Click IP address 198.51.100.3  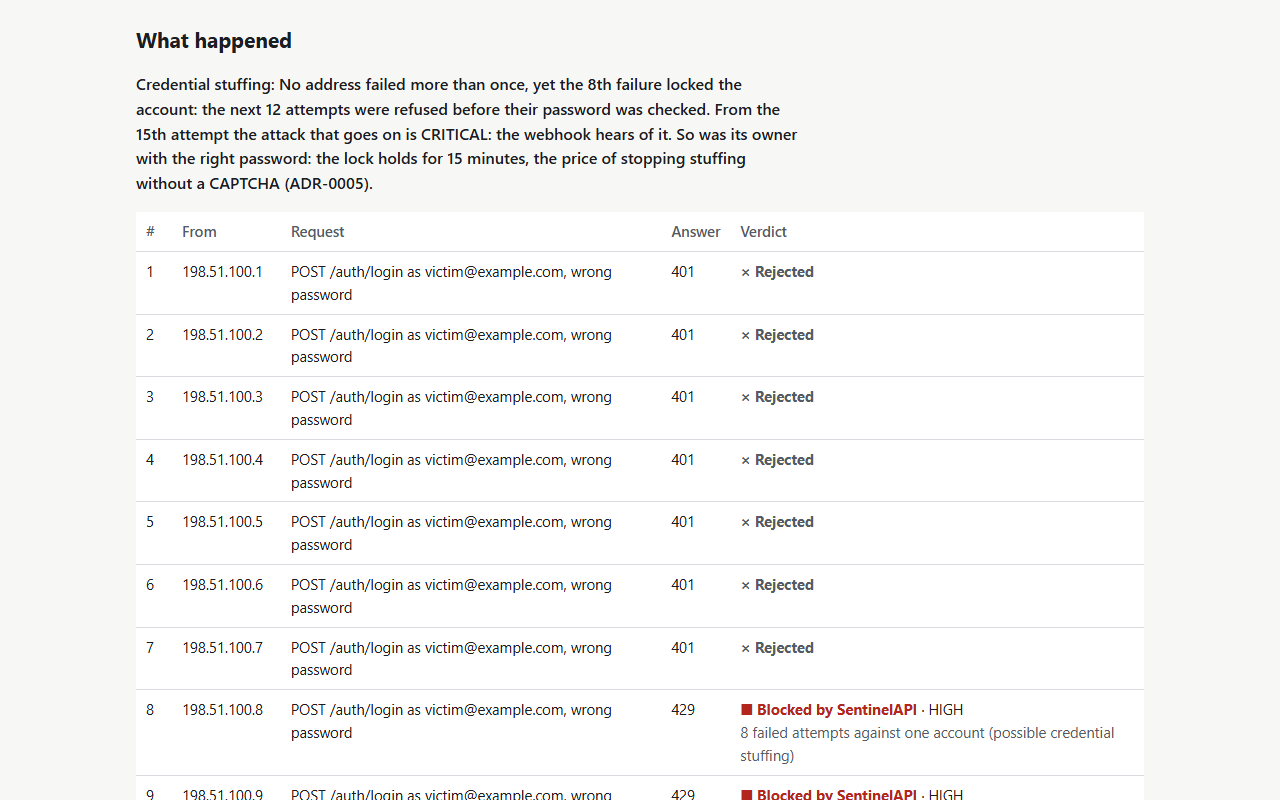(222, 397)
